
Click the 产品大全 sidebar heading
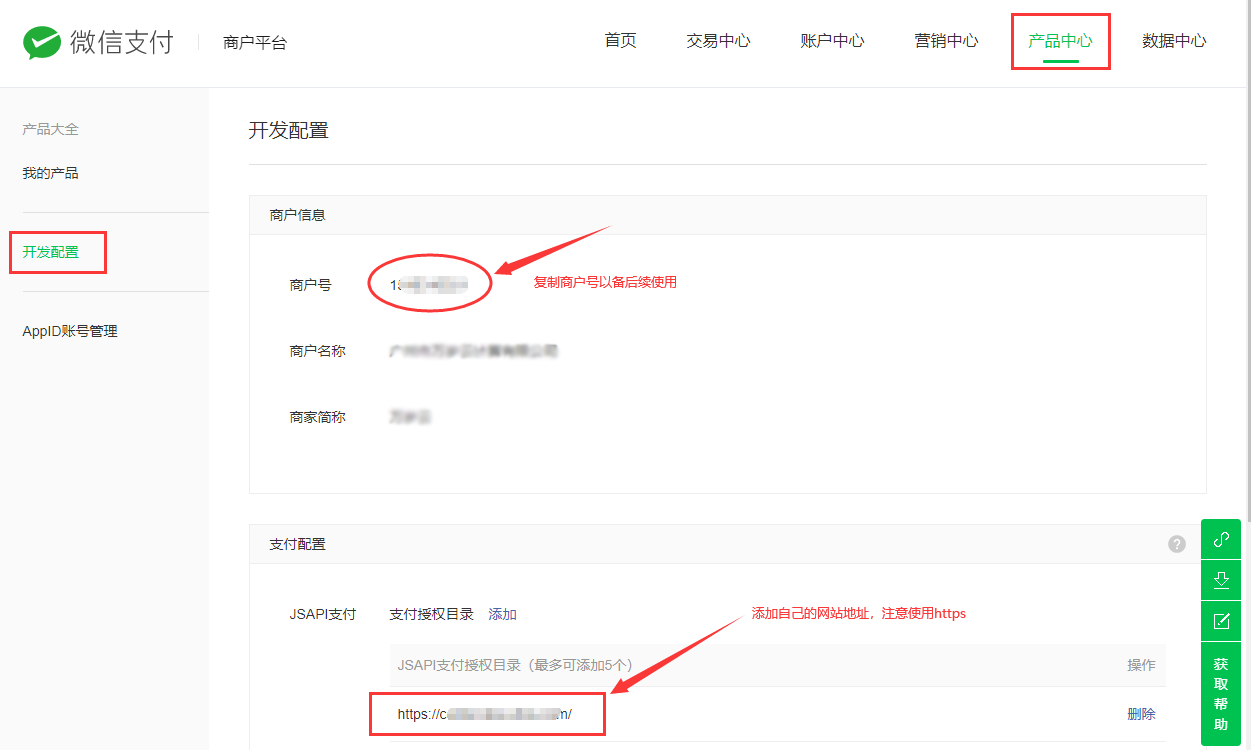(50, 129)
